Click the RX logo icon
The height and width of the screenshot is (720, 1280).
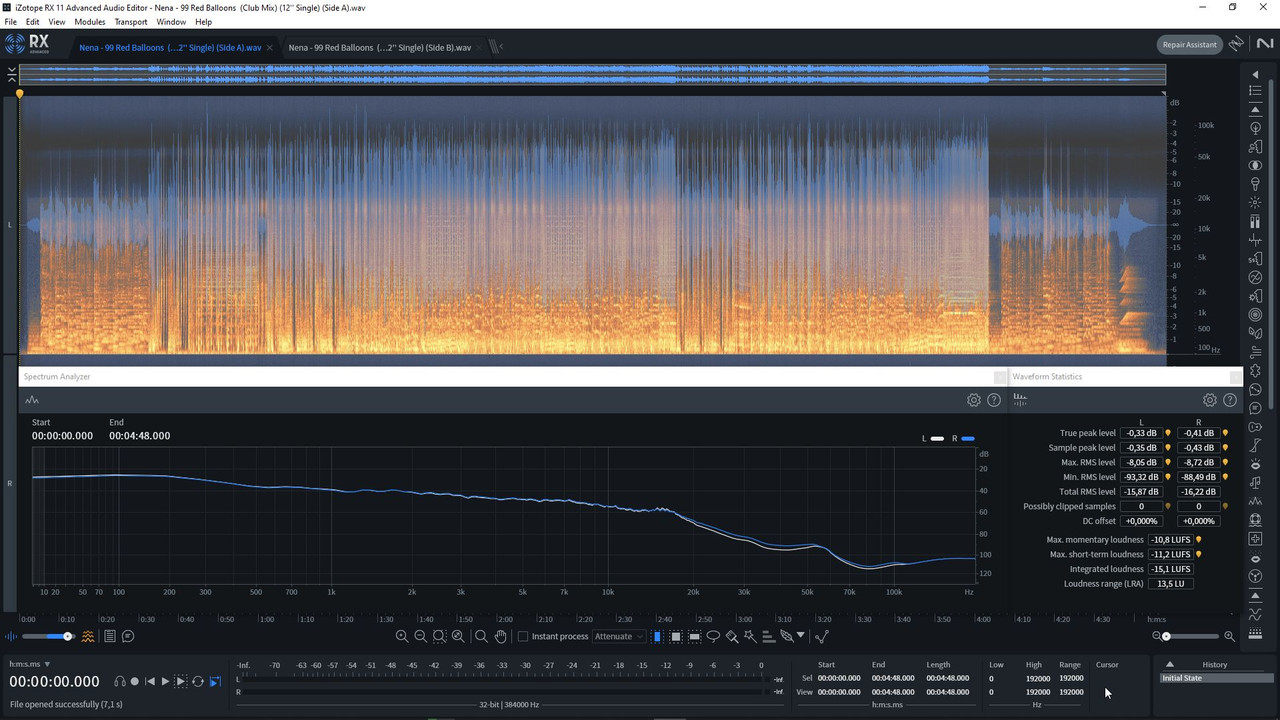pos(27,44)
